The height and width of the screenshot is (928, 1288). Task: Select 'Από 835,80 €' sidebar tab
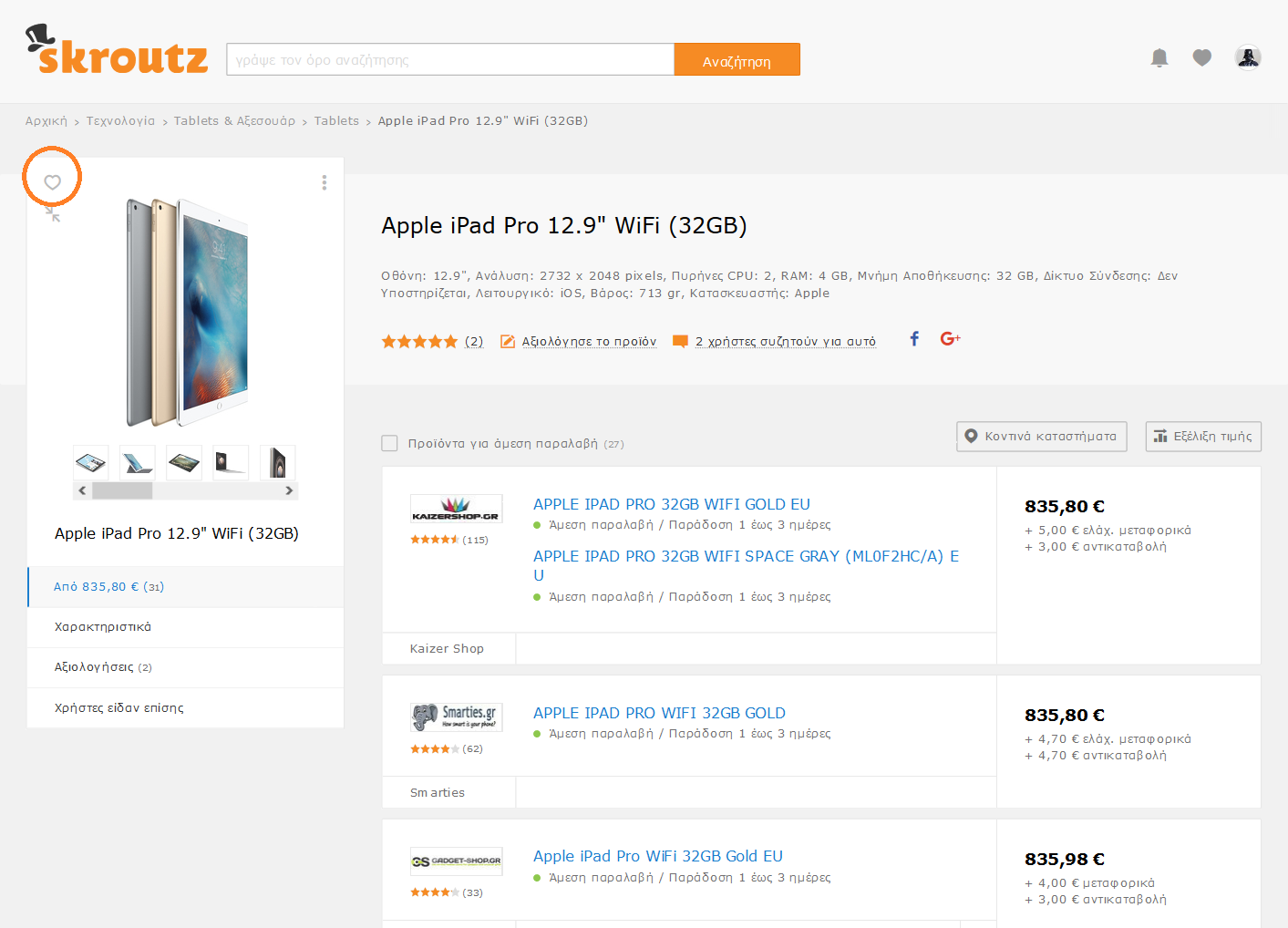[x=186, y=587]
